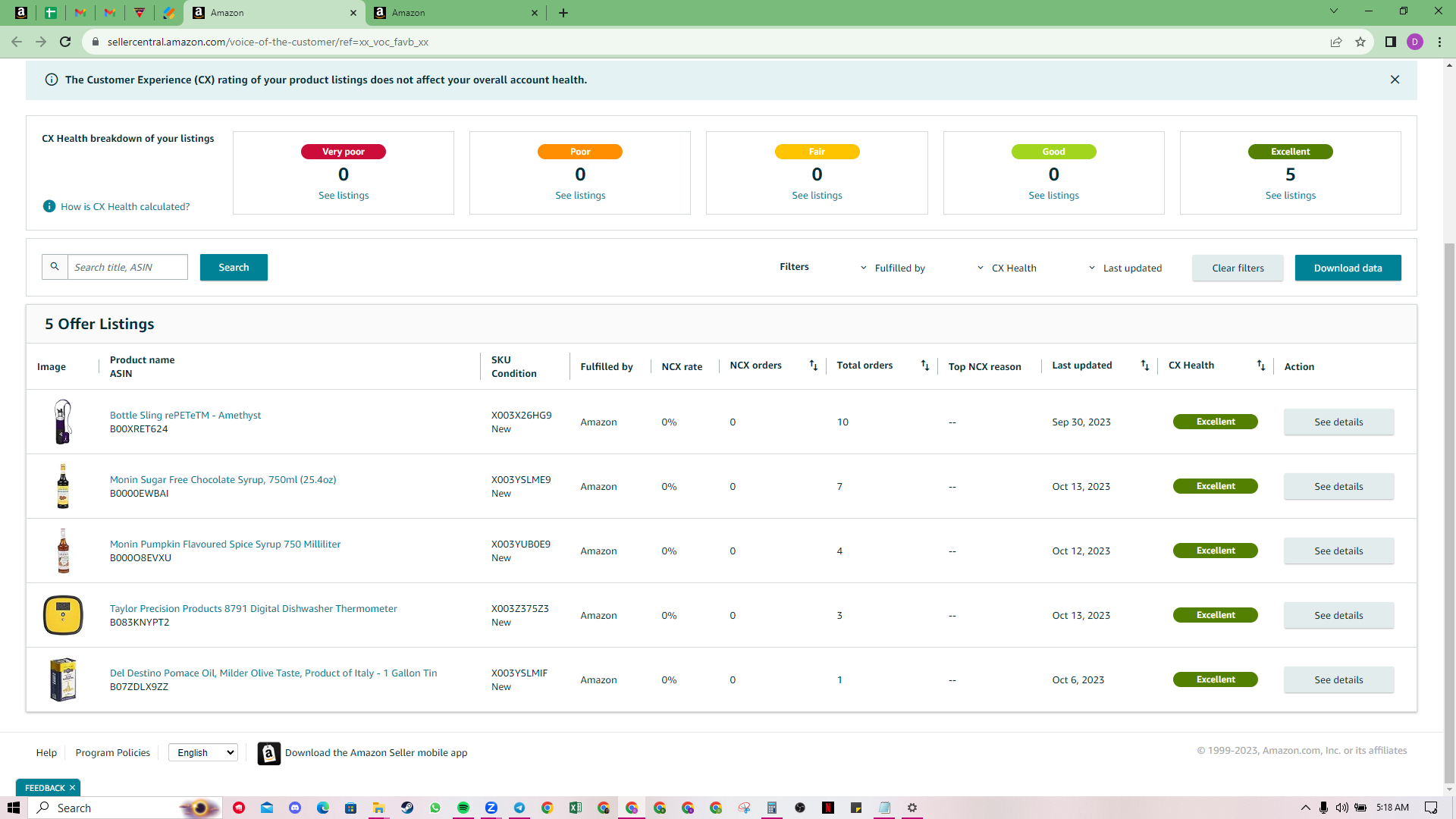Open WhatsApp from the taskbar
The width and height of the screenshot is (1456, 819).
tap(435, 808)
